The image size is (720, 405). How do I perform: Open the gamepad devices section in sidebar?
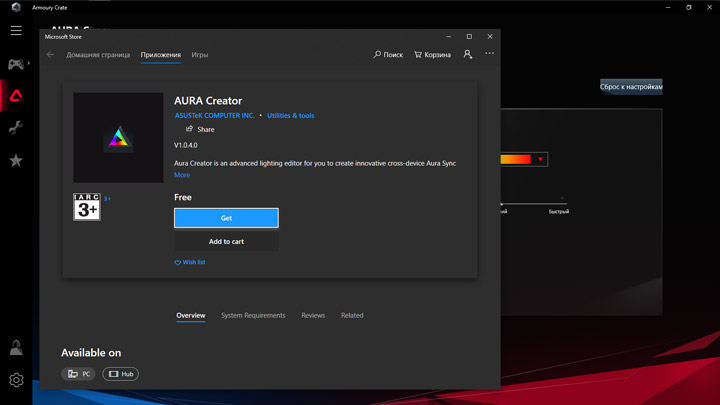pyautogui.click(x=16, y=64)
